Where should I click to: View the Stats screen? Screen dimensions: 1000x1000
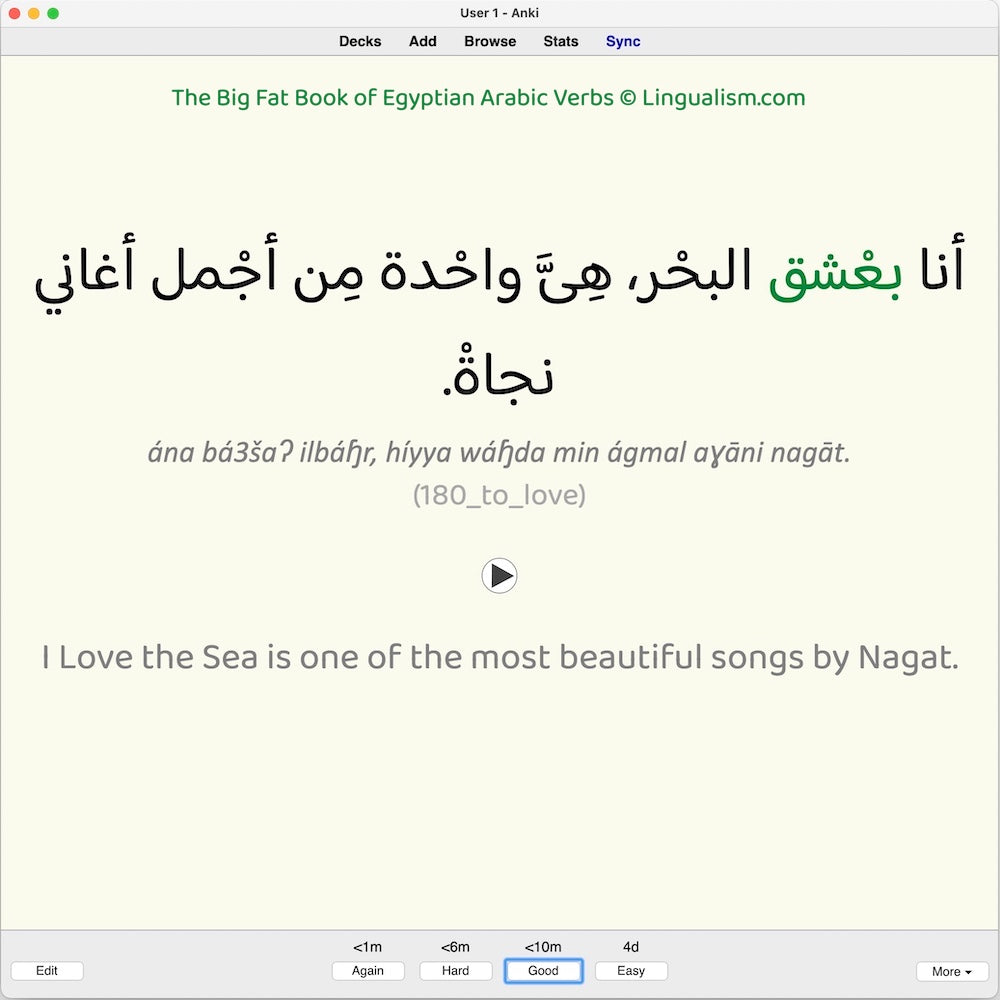point(560,41)
